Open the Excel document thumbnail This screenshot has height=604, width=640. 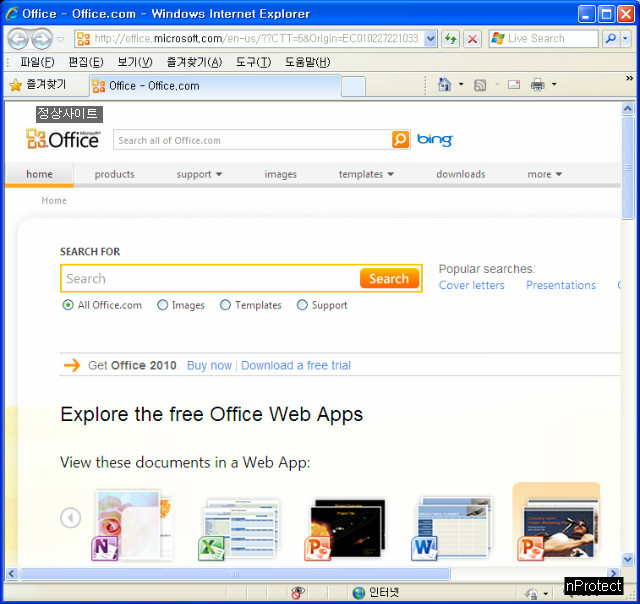coord(239,529)
